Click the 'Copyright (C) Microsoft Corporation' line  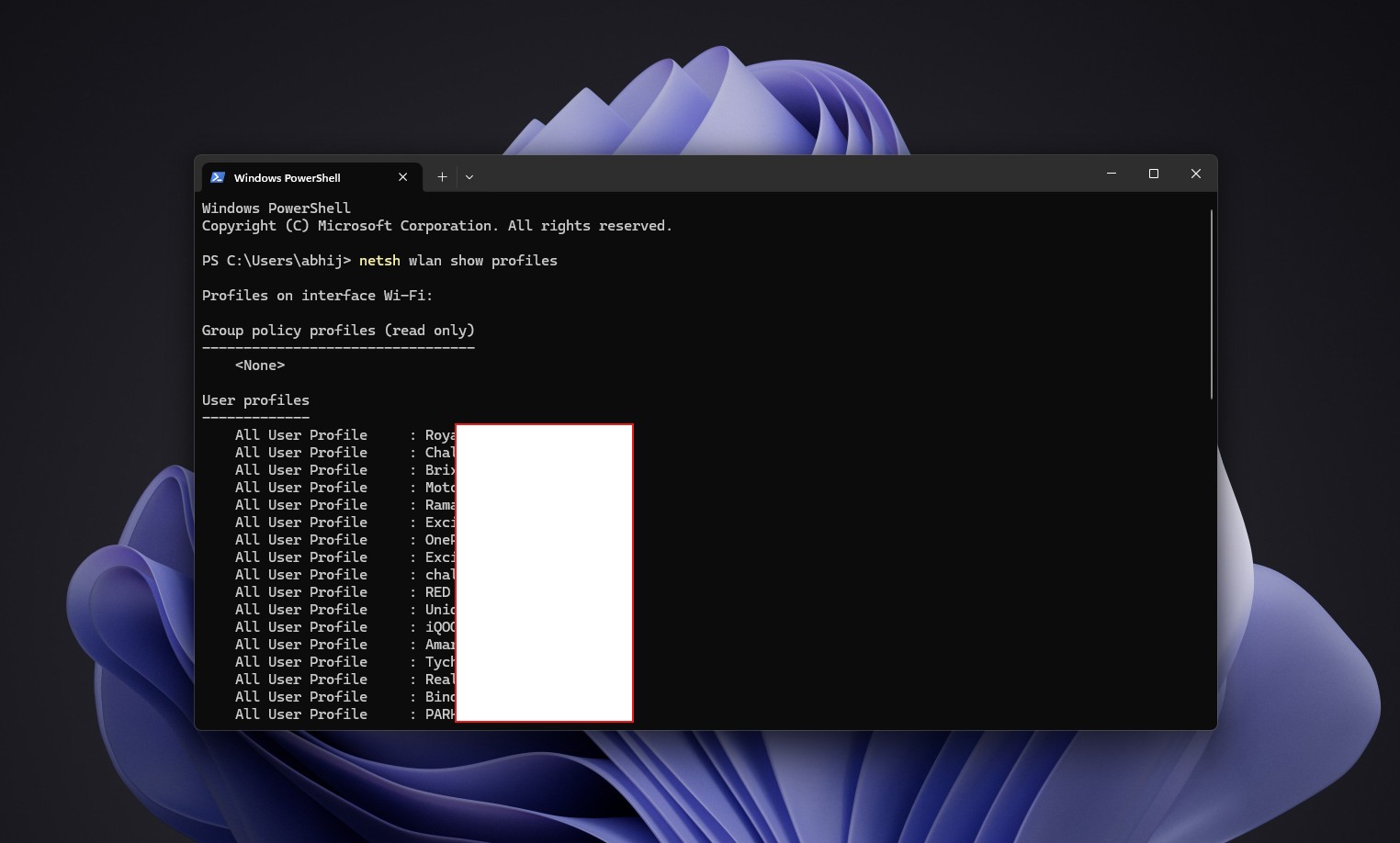click(x=437, y=226)
